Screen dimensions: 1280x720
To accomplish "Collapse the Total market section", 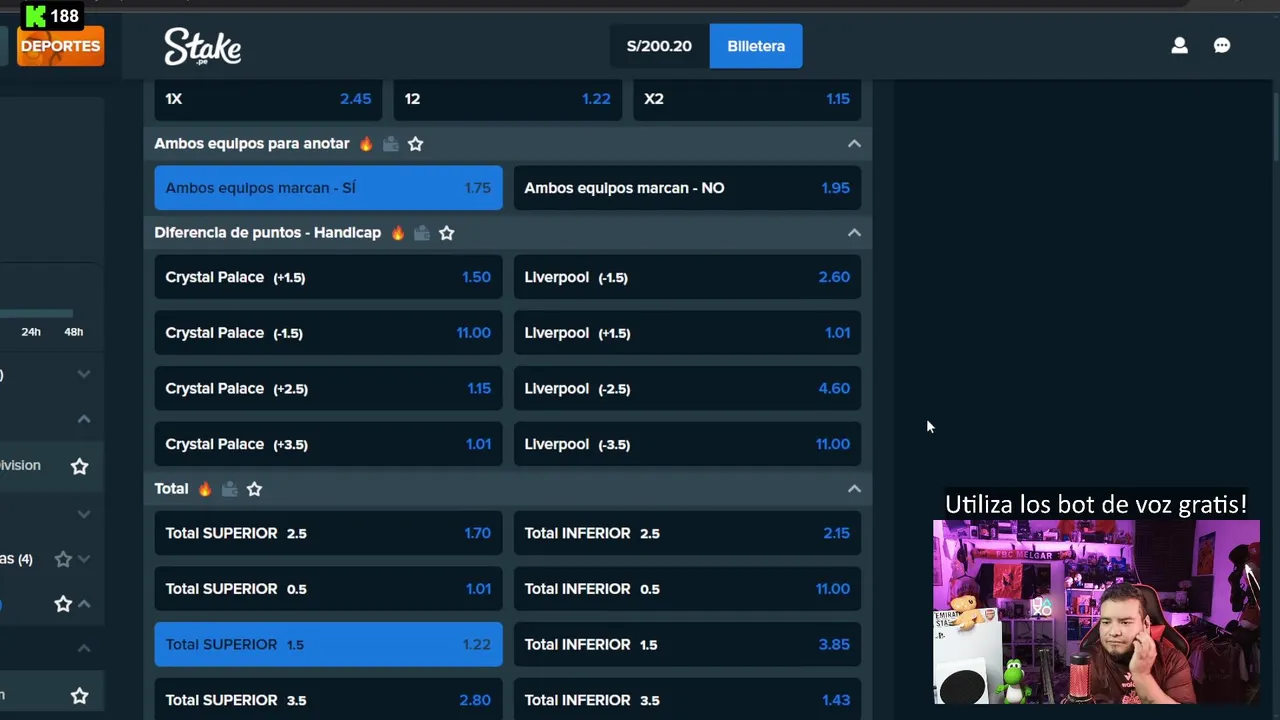I will [854, 489].
